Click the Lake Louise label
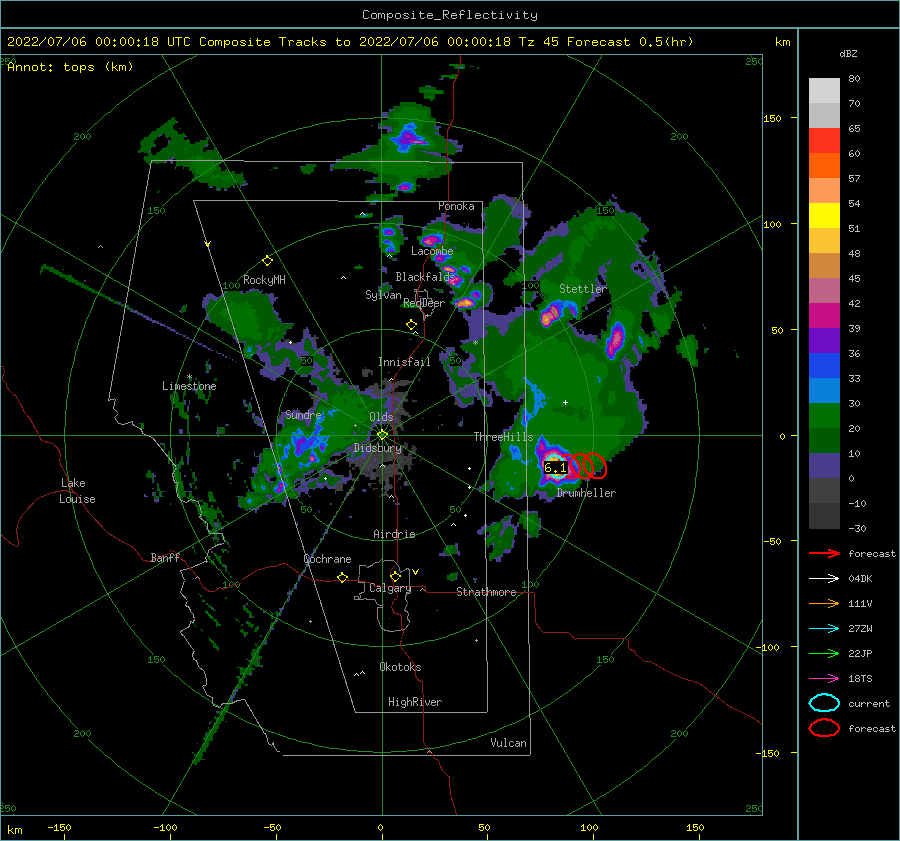This screenshot has height=841, width=900. pyautogui.click(x=77, y=491)
